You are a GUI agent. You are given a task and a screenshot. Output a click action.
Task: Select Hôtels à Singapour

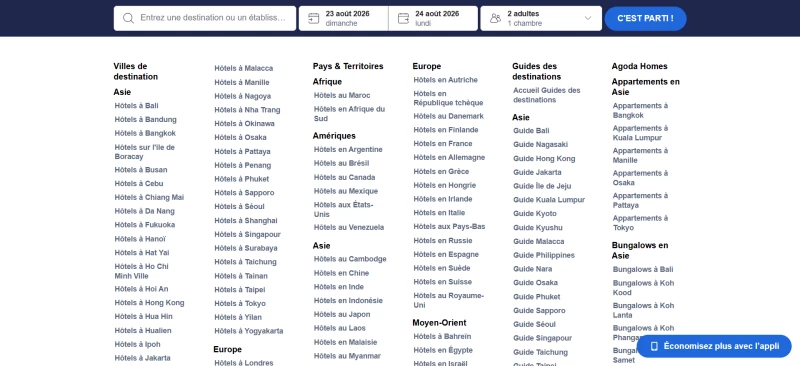[247, 234]
